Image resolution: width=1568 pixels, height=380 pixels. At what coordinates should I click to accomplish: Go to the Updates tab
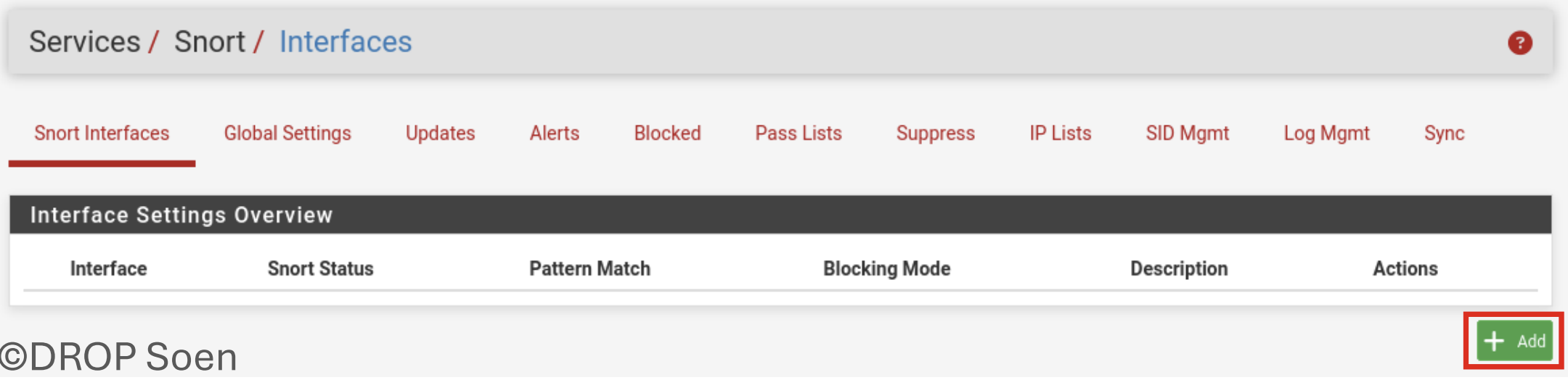click(440, 133)
